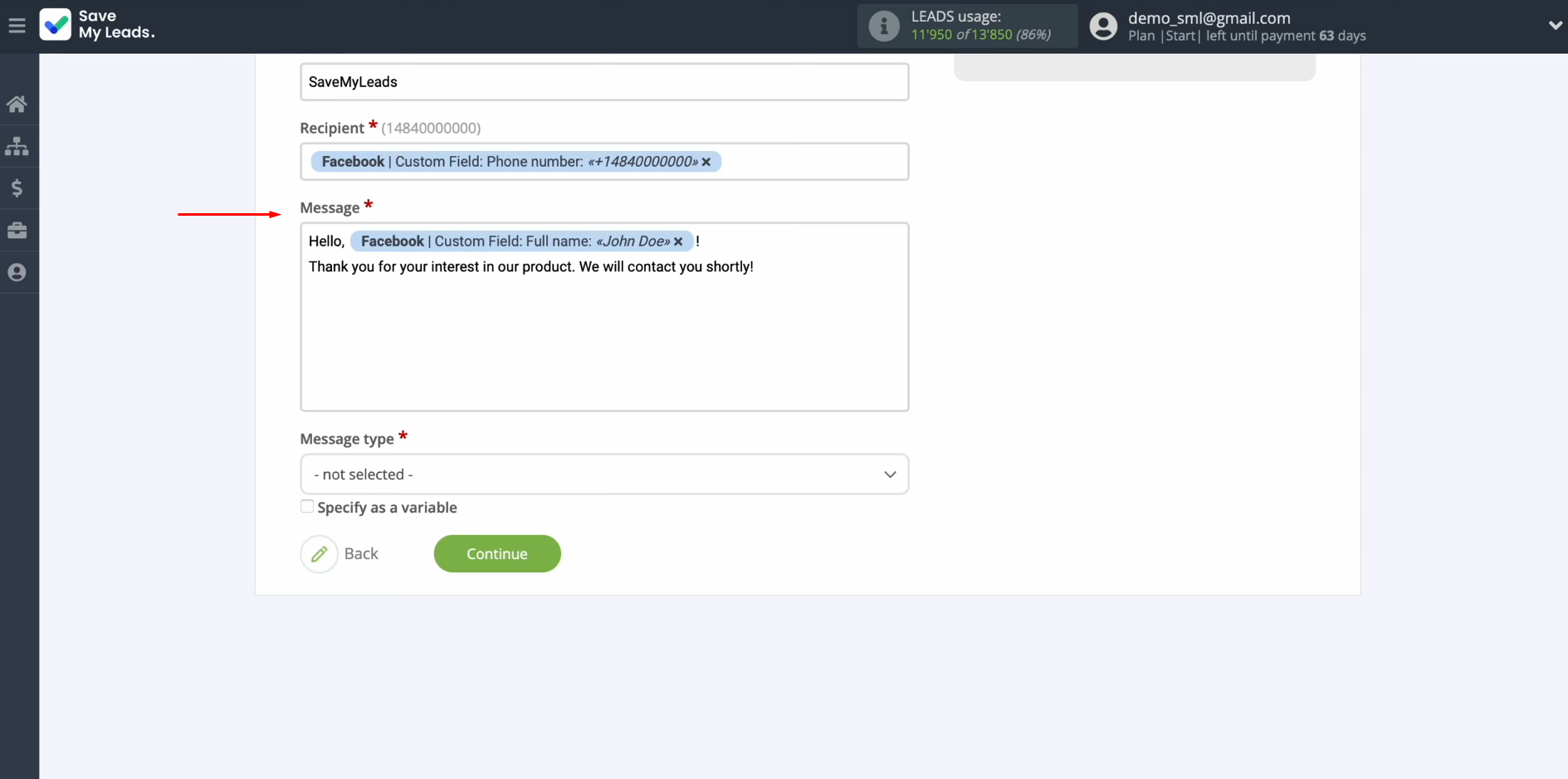Screen dimensions: 1568x779
Task: Click the LEADS usage info icon
Action: click(x=883, y=26)
